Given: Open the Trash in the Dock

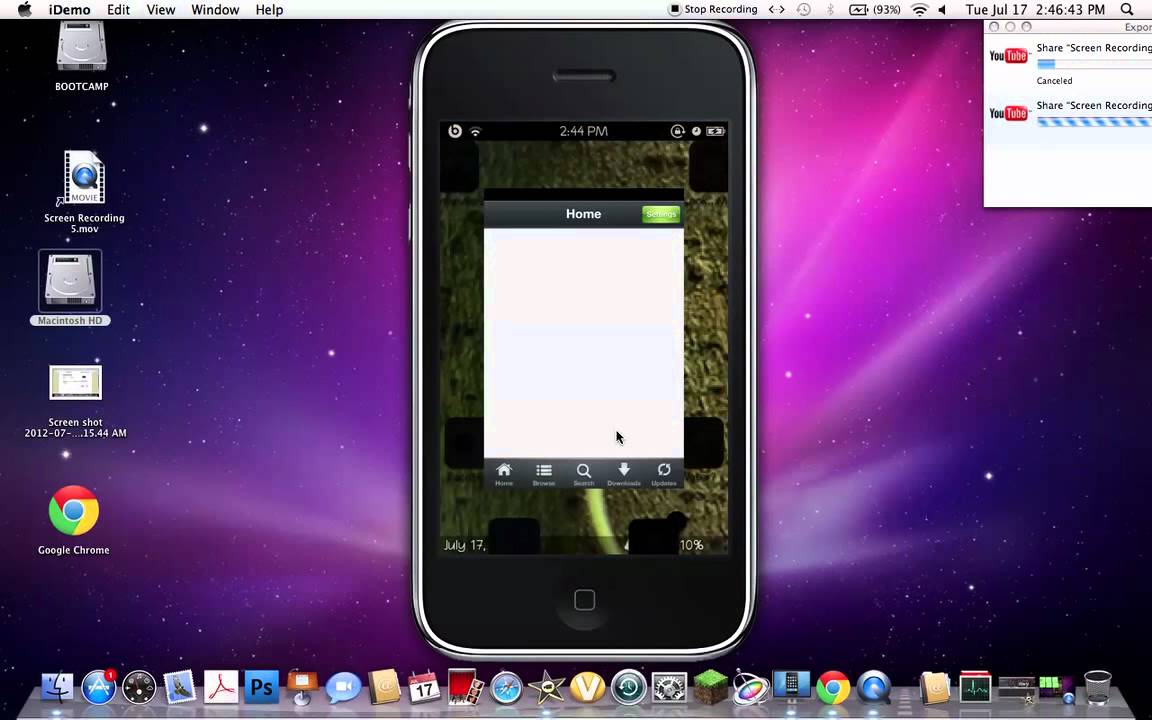Looking at the screenshot, I should tap(1098, 688).
